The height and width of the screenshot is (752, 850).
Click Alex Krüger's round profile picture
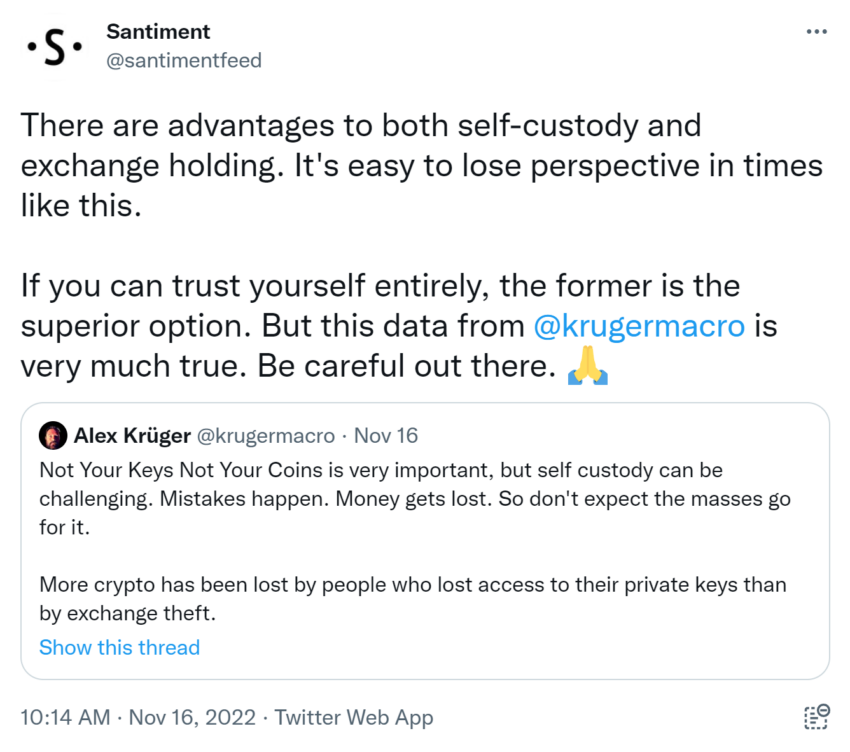pos(53,436)
